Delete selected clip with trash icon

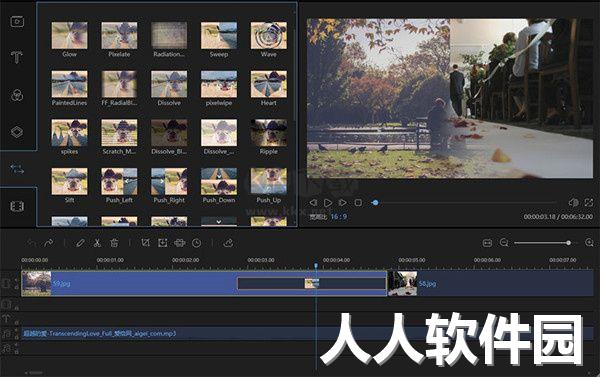(114, 243)
